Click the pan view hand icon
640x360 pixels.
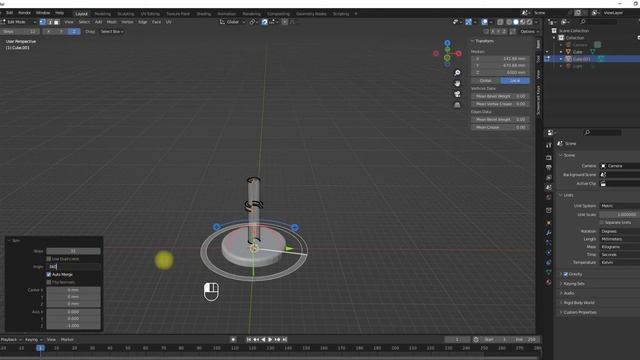[x=457, y=84]
